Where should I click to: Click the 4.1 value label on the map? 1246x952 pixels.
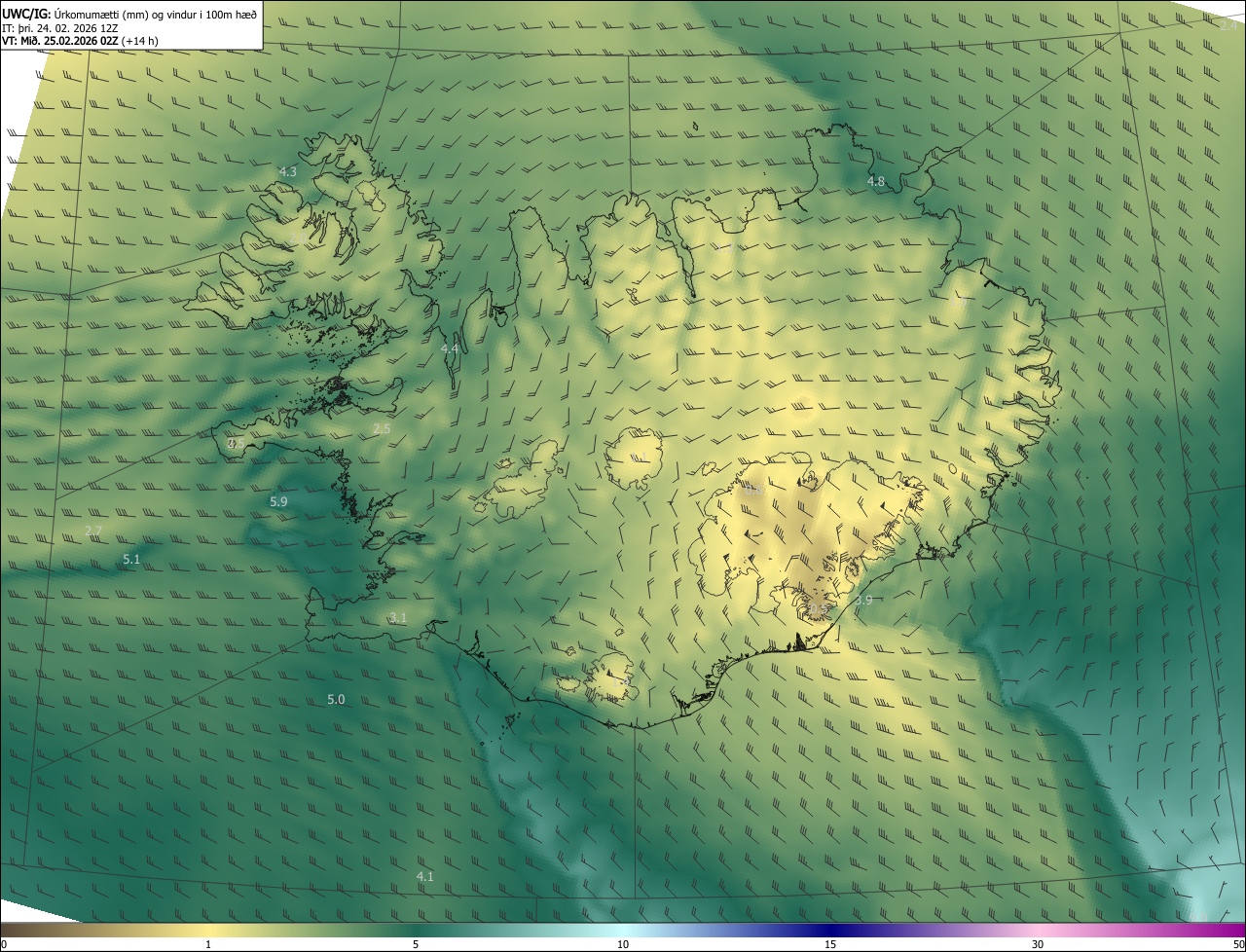click(424, 876)
